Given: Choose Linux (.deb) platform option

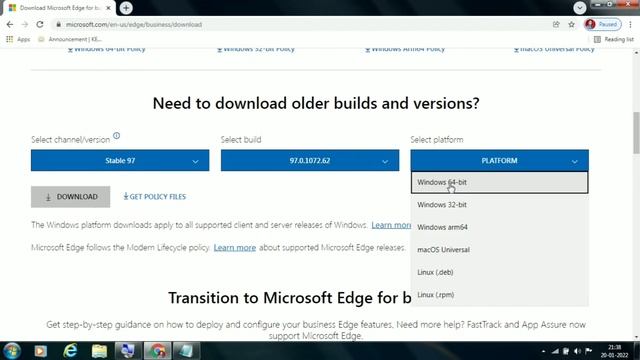Looking at the screenshot, I should pyautogui.click(x=499, y=272).
